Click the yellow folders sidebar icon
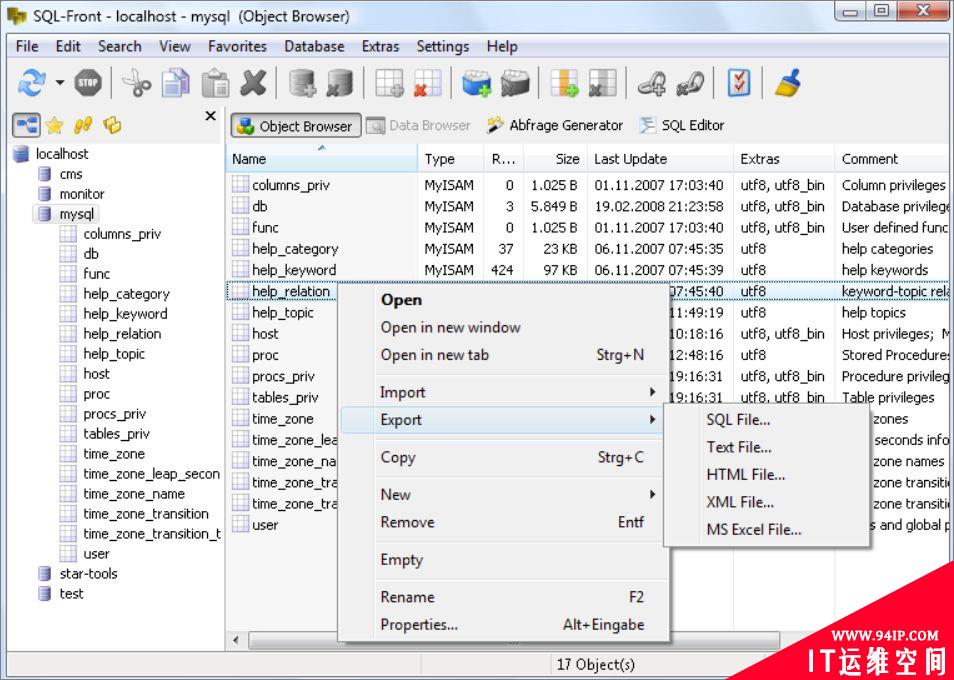Image resolution: width=954 pixels, height=680 pixels. pos(112,125)
